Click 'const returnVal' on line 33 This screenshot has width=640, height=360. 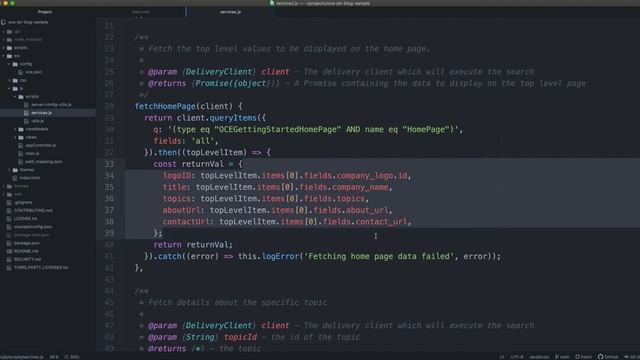tap(189, 164)
